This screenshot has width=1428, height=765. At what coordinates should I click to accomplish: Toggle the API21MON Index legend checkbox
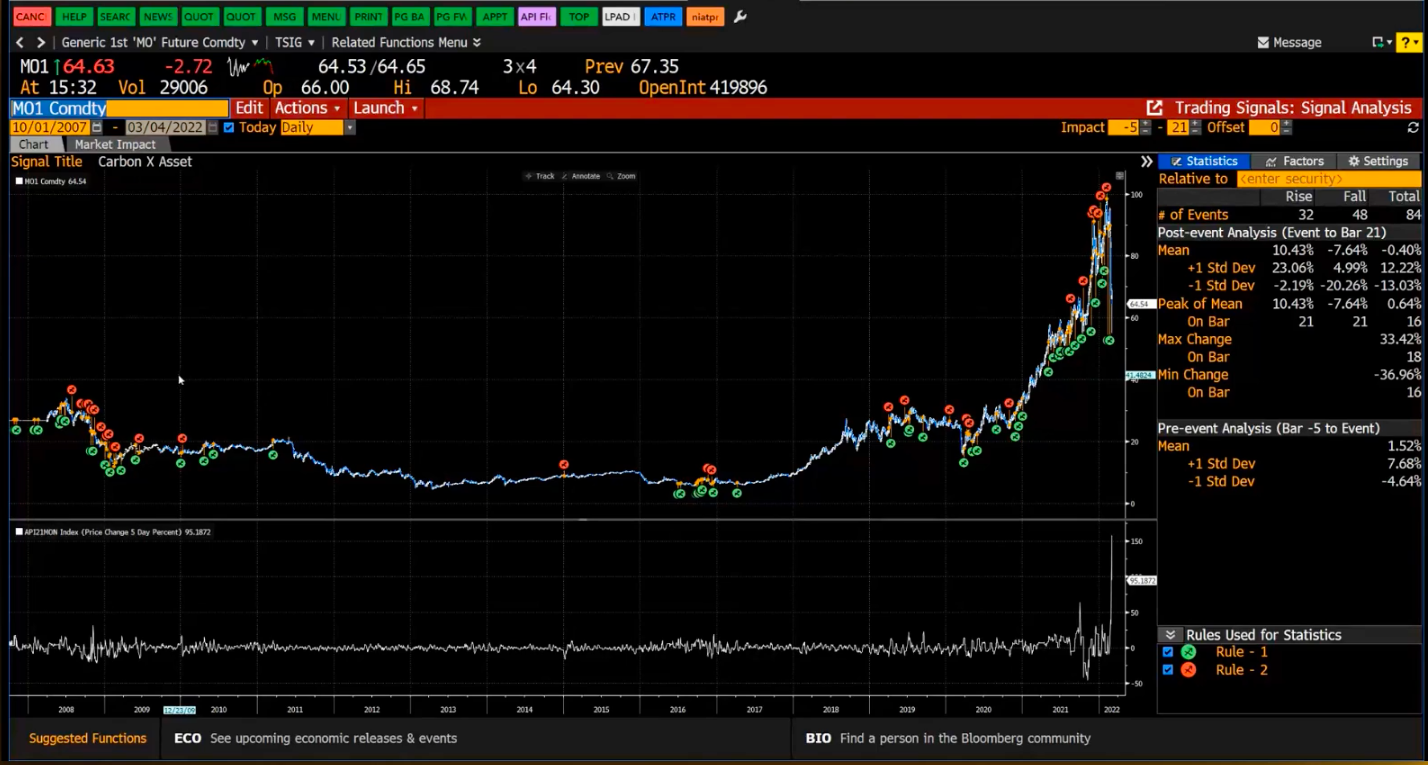19,532
